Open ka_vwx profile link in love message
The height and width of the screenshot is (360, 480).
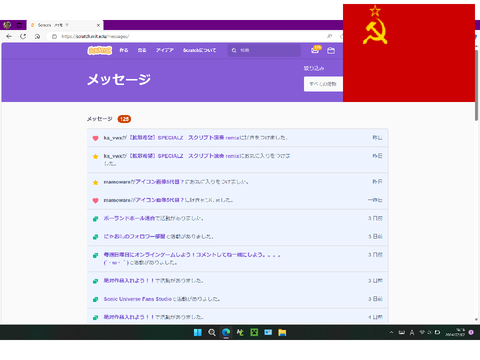[112, 138]
